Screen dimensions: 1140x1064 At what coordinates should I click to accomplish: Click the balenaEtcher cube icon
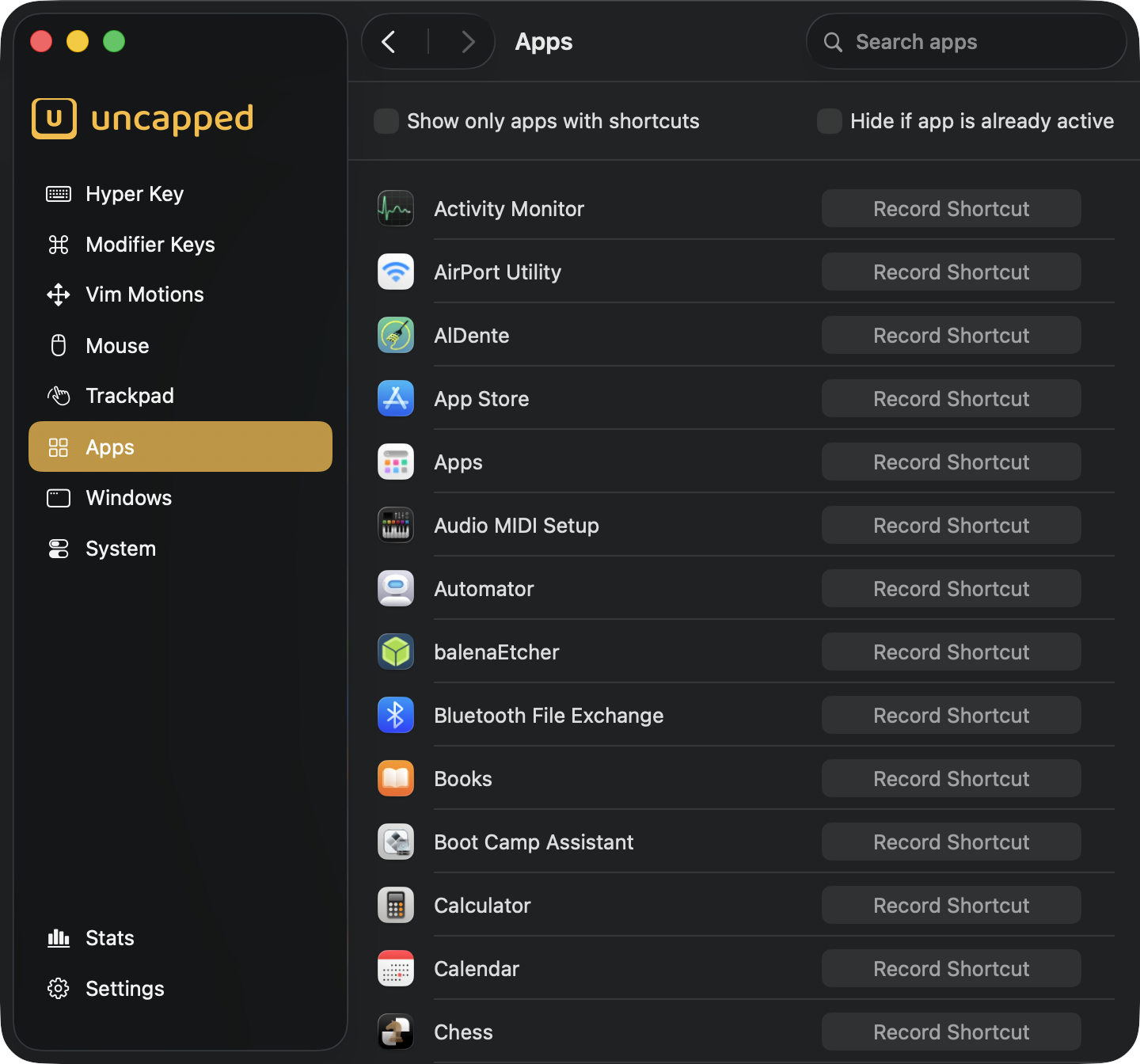[396, 652]
